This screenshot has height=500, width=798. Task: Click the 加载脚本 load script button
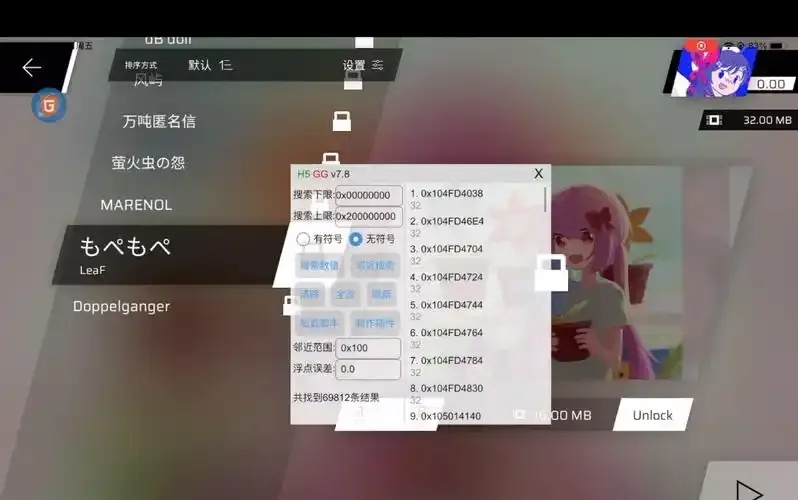click(319, 323)
